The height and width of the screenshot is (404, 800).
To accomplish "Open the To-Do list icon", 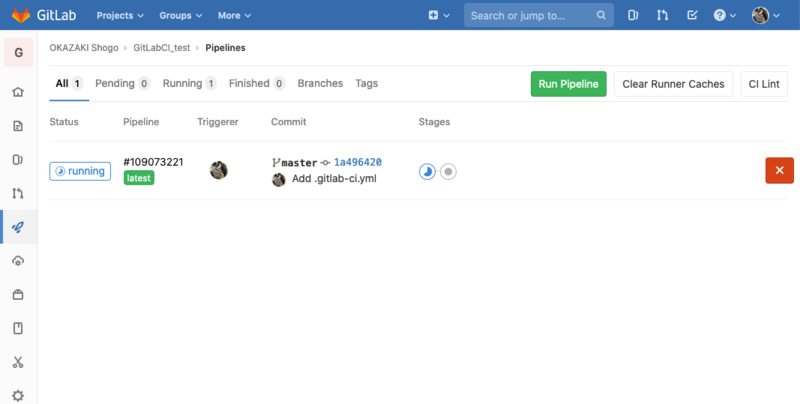I will point(692,15).
